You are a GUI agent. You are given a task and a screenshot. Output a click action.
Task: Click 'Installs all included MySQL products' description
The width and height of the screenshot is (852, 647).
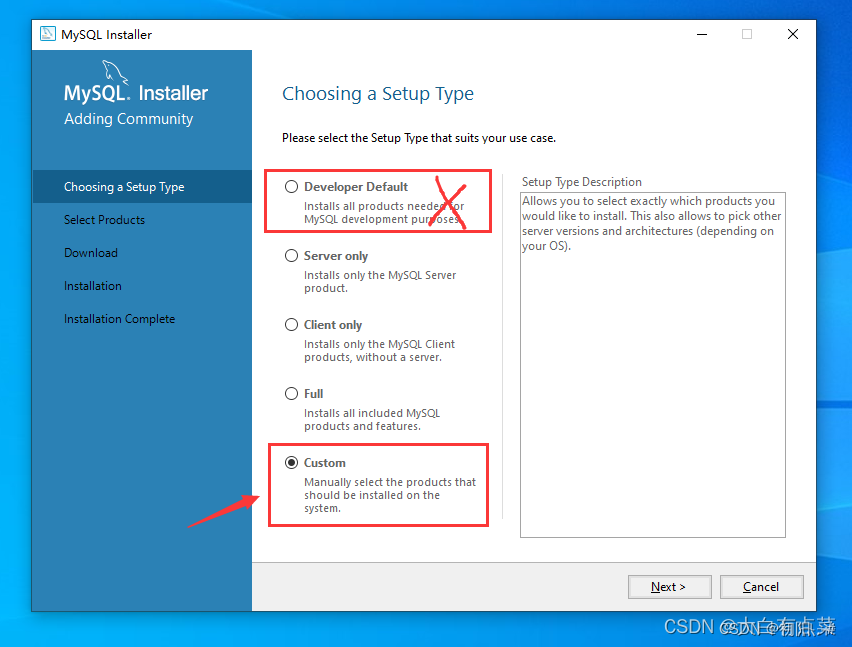pyautogui.click(x=372, y=420)
